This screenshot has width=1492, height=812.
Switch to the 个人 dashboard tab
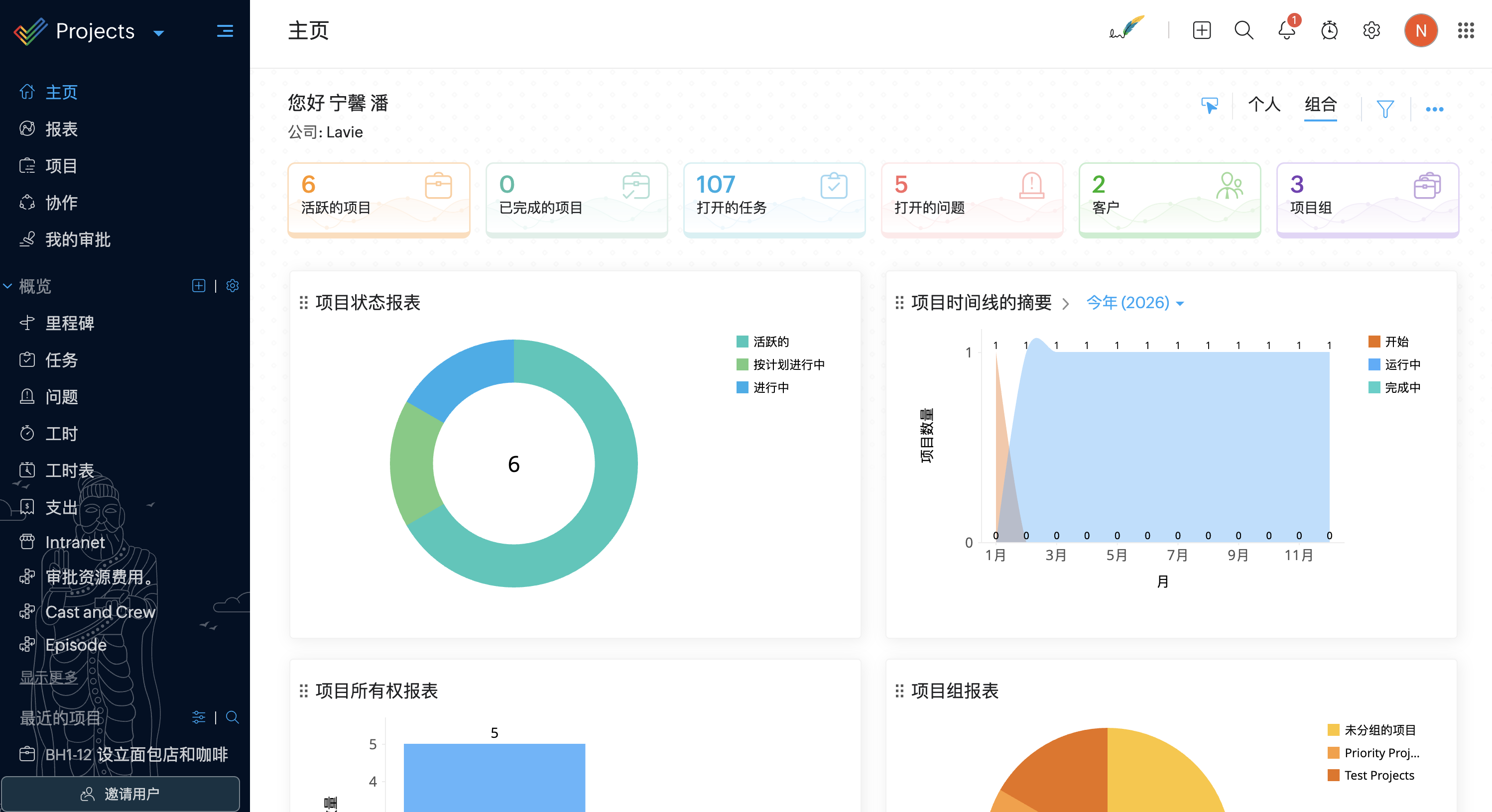click(x=1264, y=105)
